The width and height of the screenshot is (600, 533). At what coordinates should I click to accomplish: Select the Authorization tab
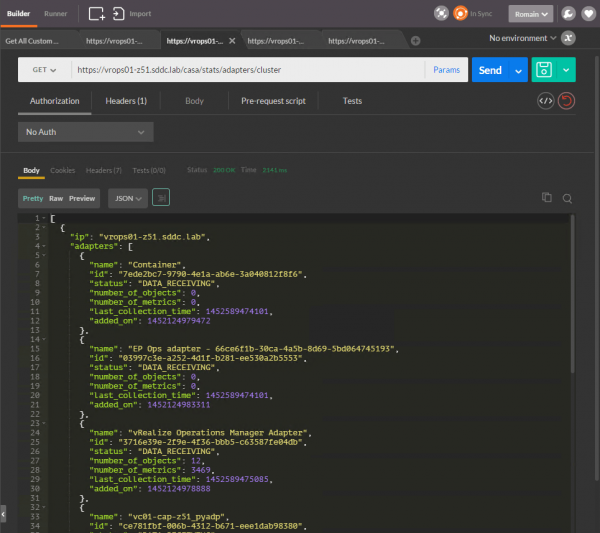point(54,101)
